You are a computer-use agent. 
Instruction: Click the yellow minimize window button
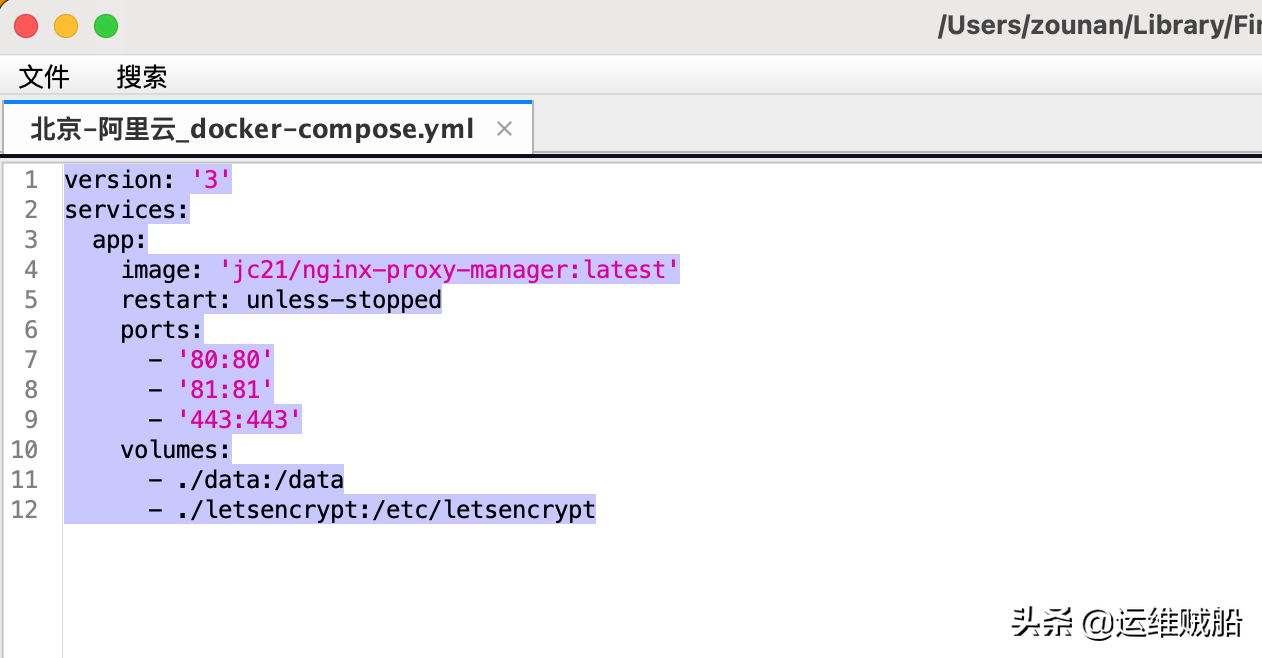[x=66, y=27]
